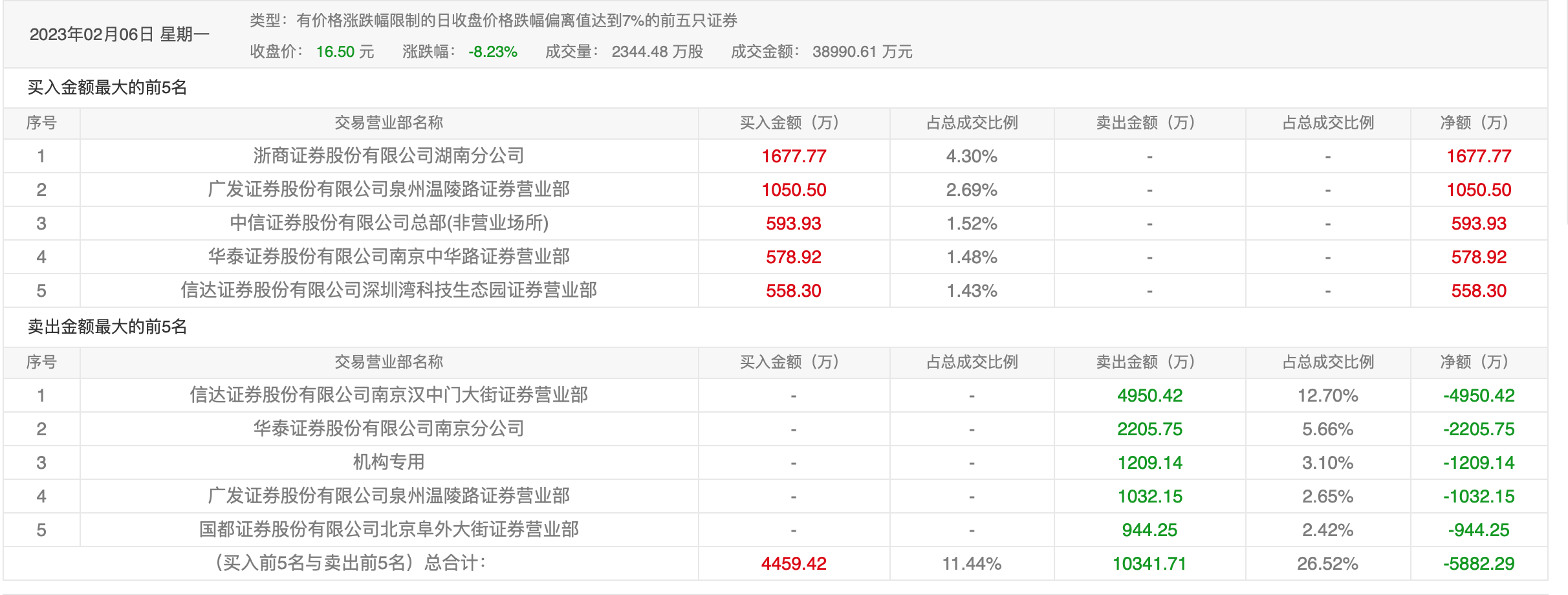The image size is (1568, 595).
Task: Click the 卖出金额最大的前5名 section heading
Action: point(107,327)
